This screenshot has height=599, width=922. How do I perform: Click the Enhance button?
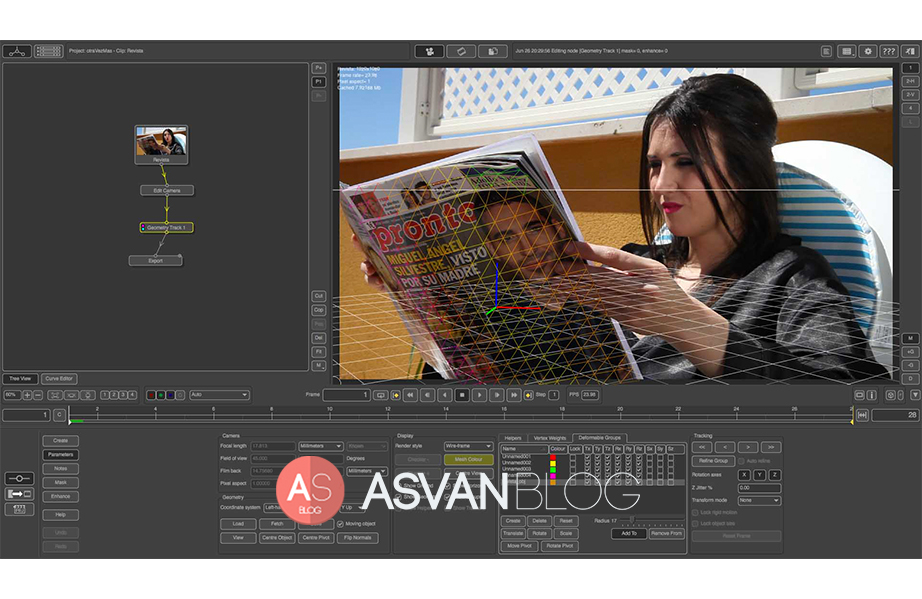coord(61,497)
